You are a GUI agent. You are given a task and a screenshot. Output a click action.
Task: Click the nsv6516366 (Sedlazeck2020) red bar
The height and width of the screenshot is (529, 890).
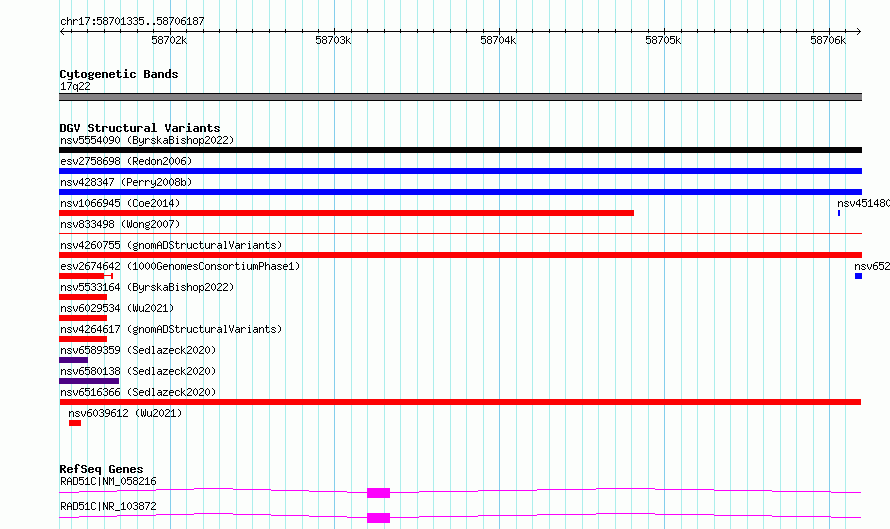click(x=460, y=402)
